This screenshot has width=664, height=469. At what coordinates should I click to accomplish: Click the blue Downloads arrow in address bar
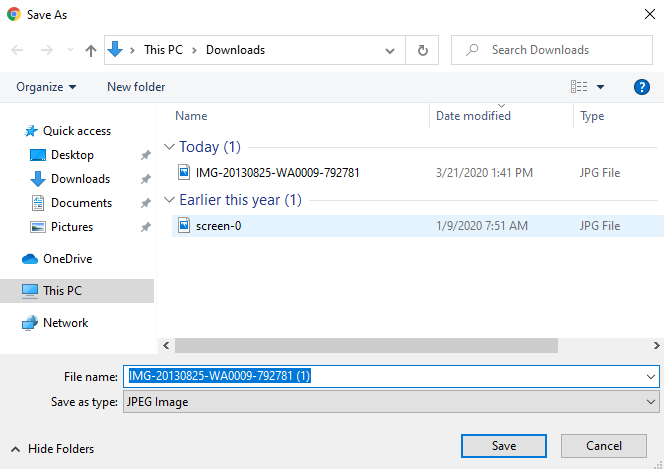[115, 49]
